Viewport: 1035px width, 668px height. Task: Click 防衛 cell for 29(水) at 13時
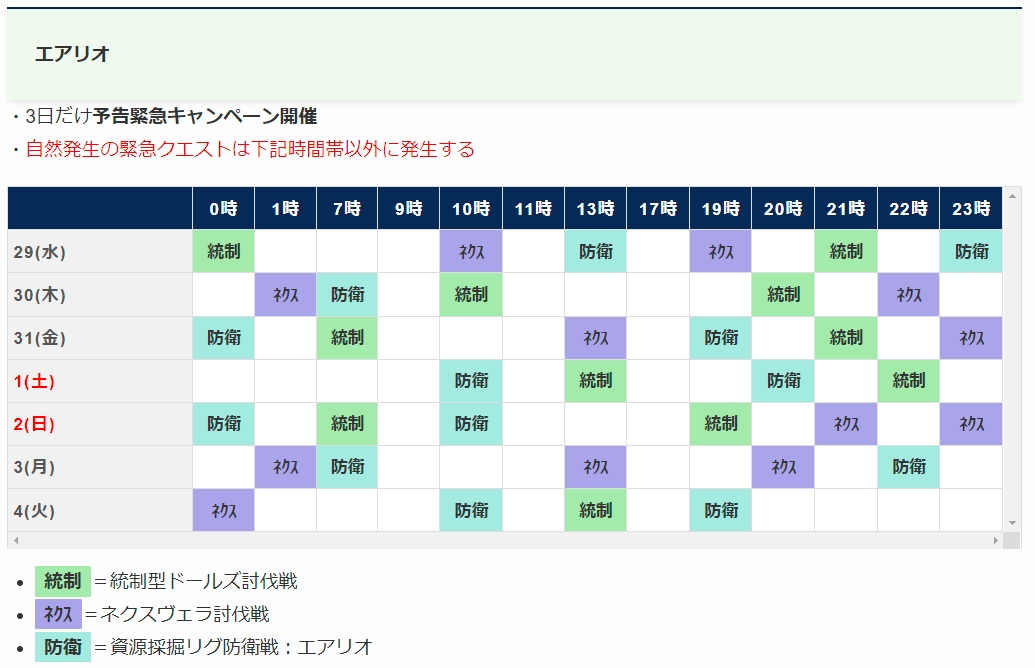pyautogui.click(x=595, y=251)
